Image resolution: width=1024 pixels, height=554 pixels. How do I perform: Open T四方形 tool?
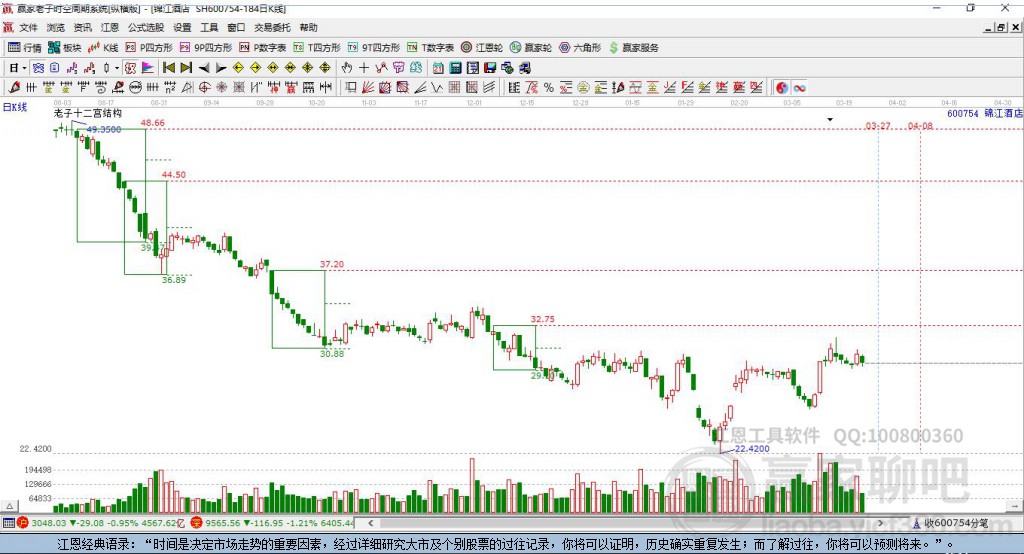click(317, 48)
